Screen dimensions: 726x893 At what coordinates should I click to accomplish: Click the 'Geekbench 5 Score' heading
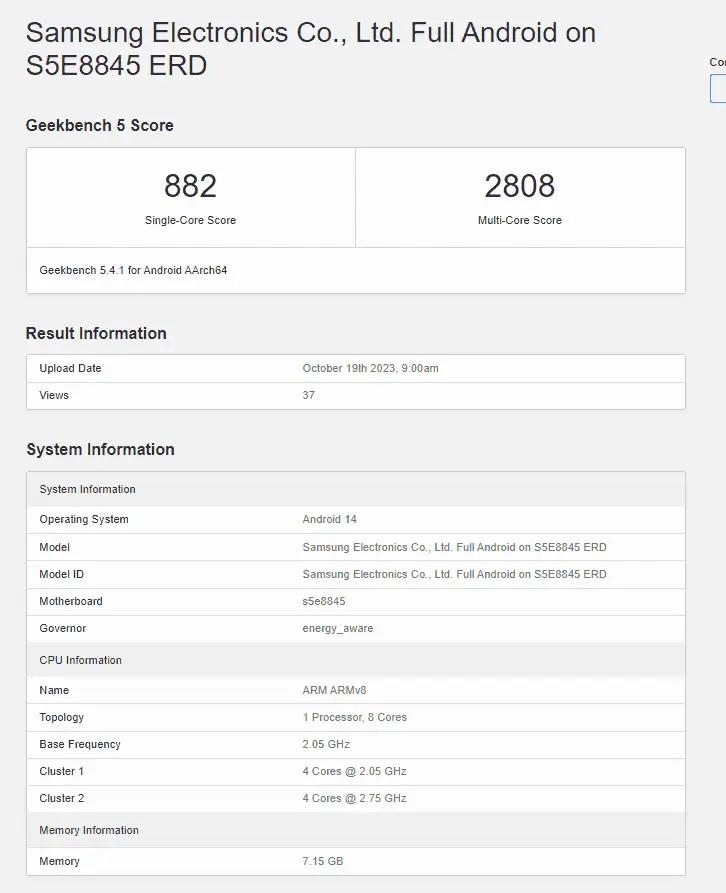(x=100, y=125)
